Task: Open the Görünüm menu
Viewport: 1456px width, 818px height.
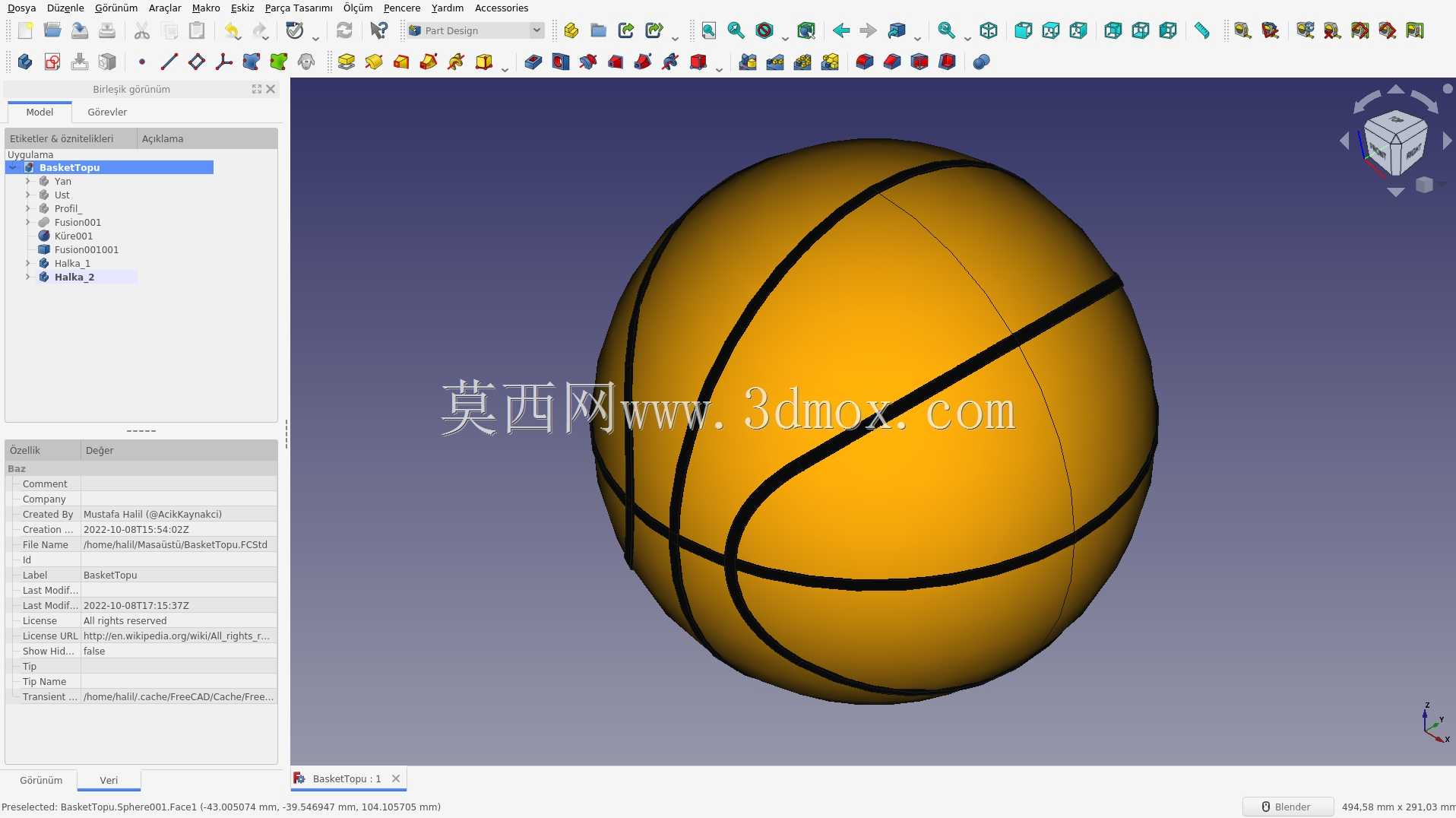Action: pyautogui.click(x=116, y=8)
